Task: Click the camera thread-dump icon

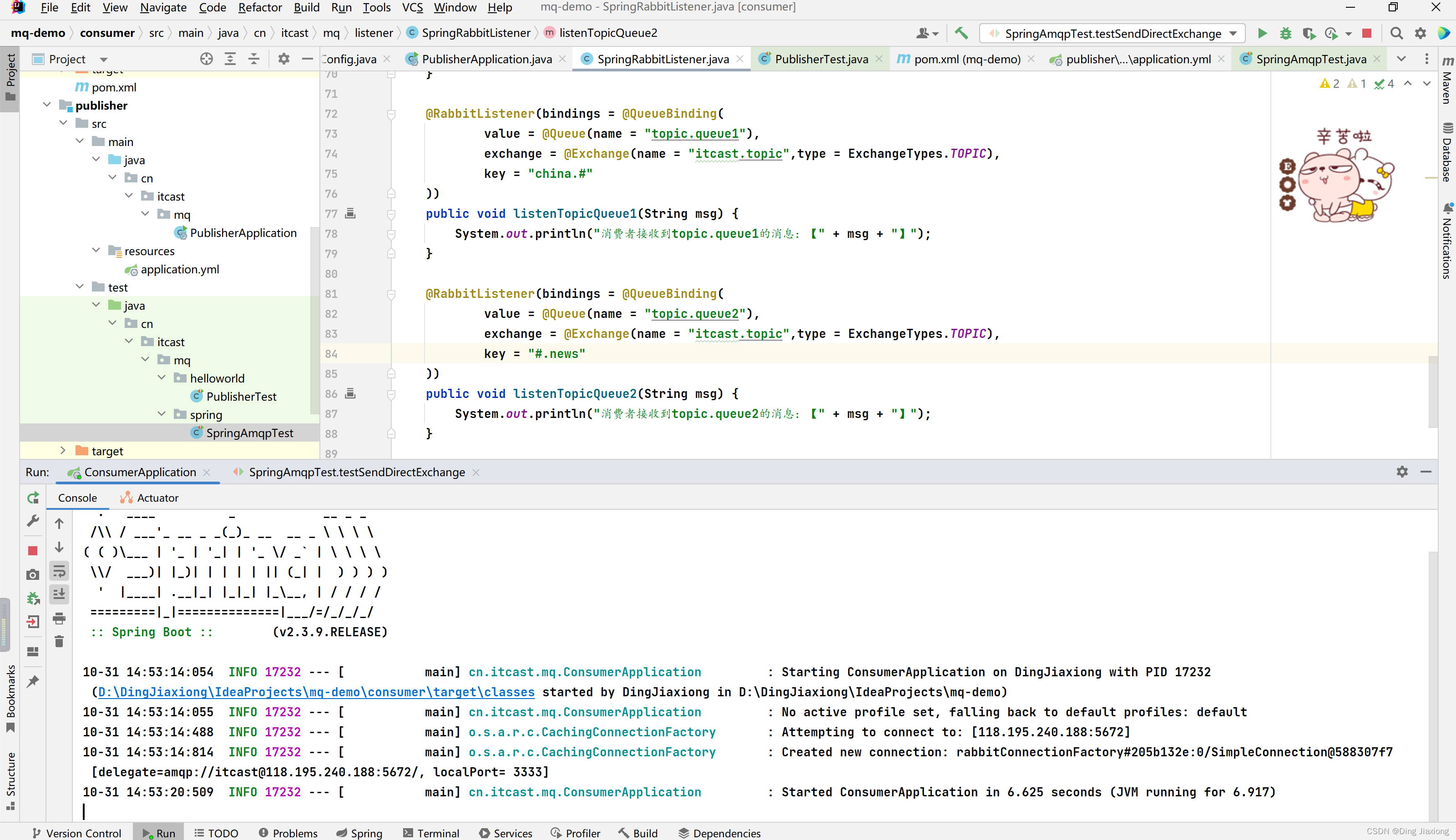Action: click(33, 574)
